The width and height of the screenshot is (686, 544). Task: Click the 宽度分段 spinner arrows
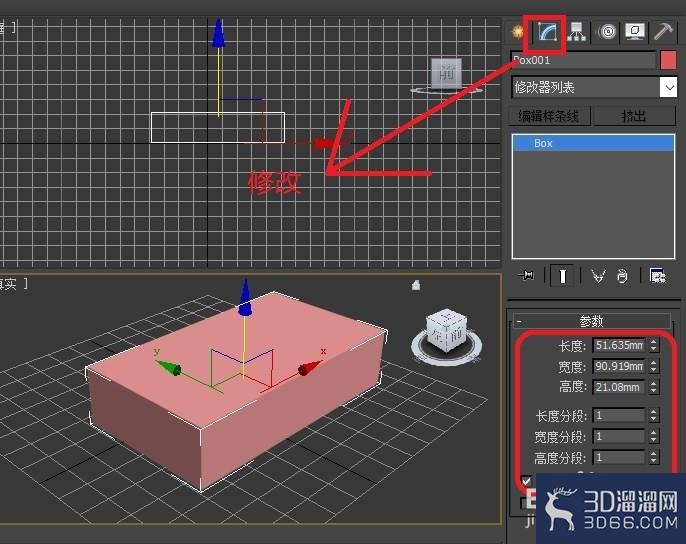(654, 436)
